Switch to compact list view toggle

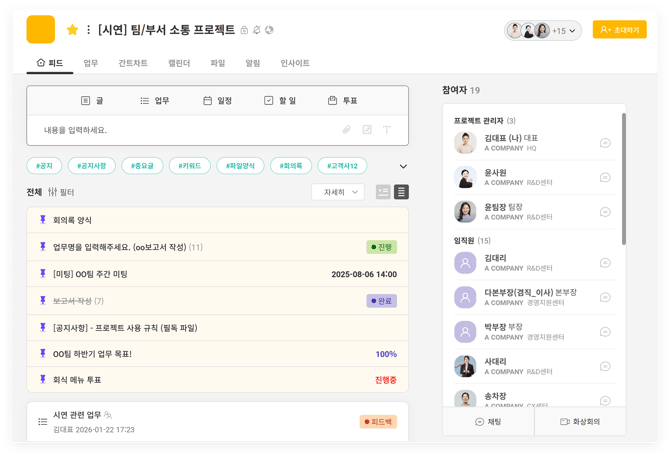pyautogui.click(x=401, y=192)
